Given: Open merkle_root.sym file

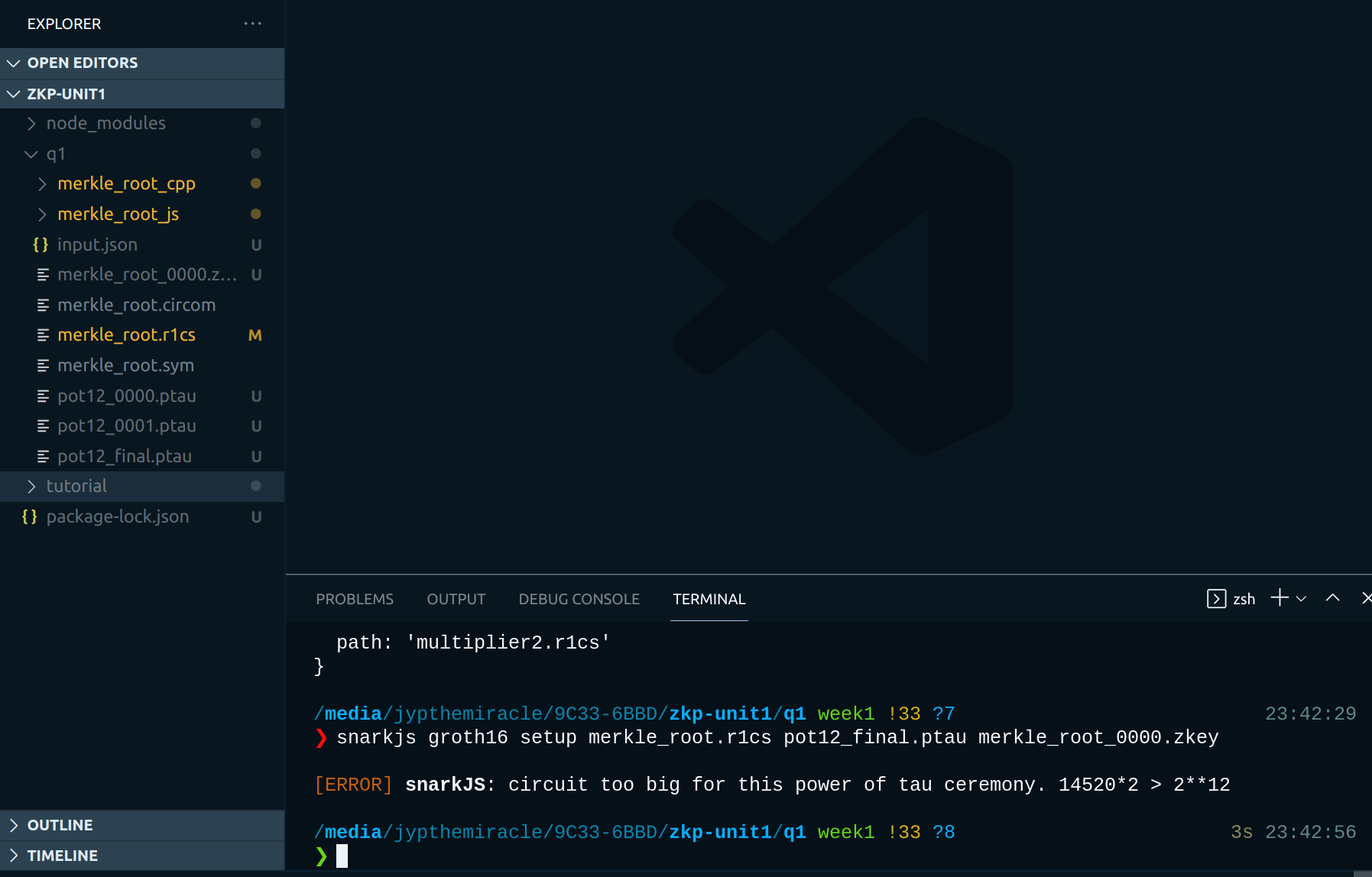Looking at the screenshot, I should click(x=142, y=365).
